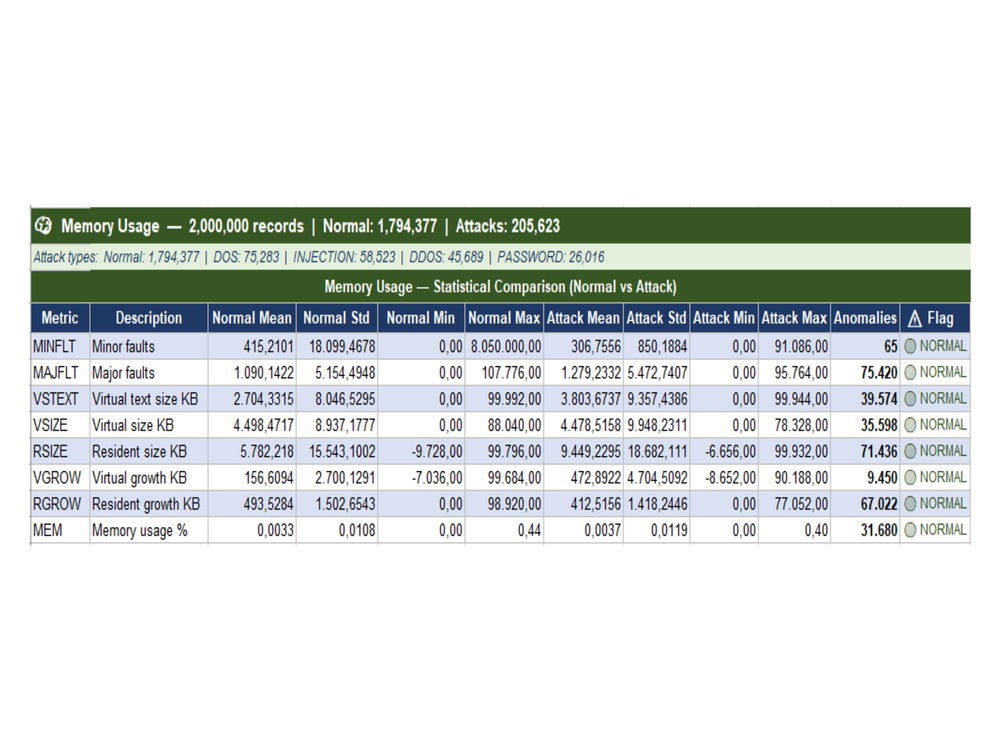Viewport: 1000px width, 750px height.
Task: Click the Virtual text size KB cell
Action: (149, 399)
